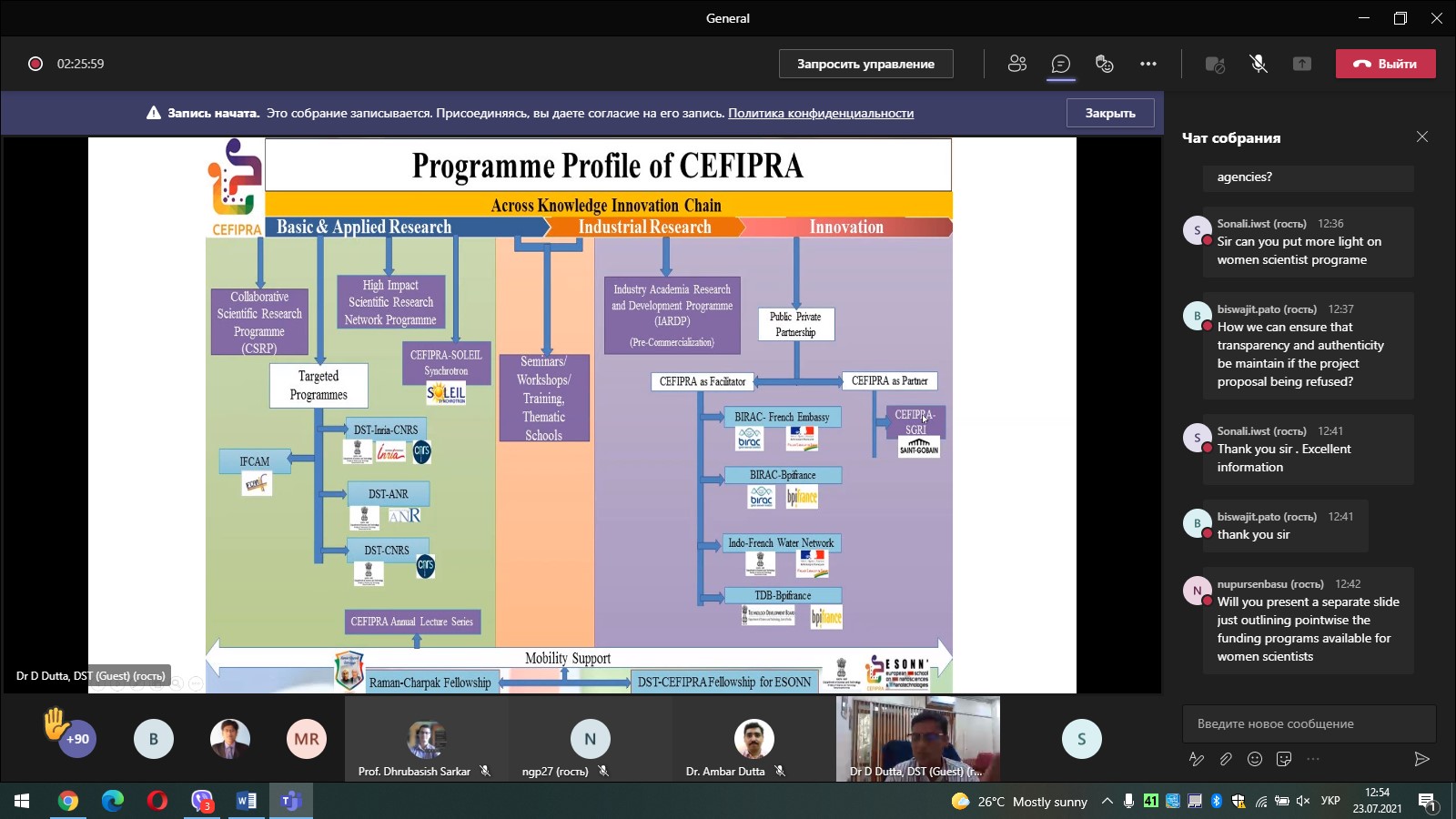Click the Запросить управление button
The image size is (1456, 819).
click(865, 64)
